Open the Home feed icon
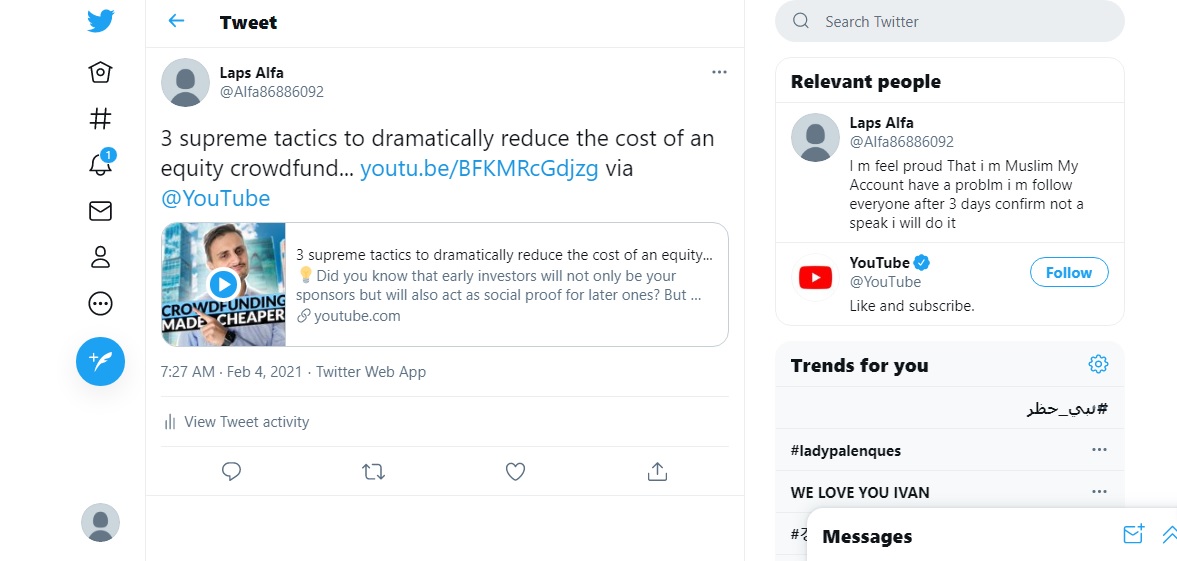Screen dimensions: 1177x561 (100, 73)
